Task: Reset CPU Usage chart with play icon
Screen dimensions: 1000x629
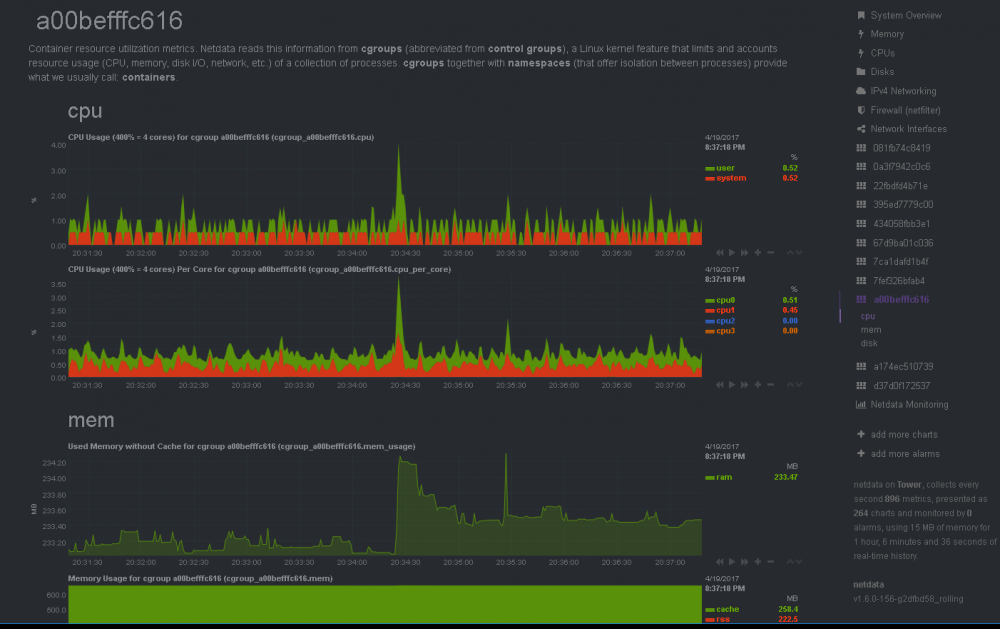Action: tap(732, 253)
